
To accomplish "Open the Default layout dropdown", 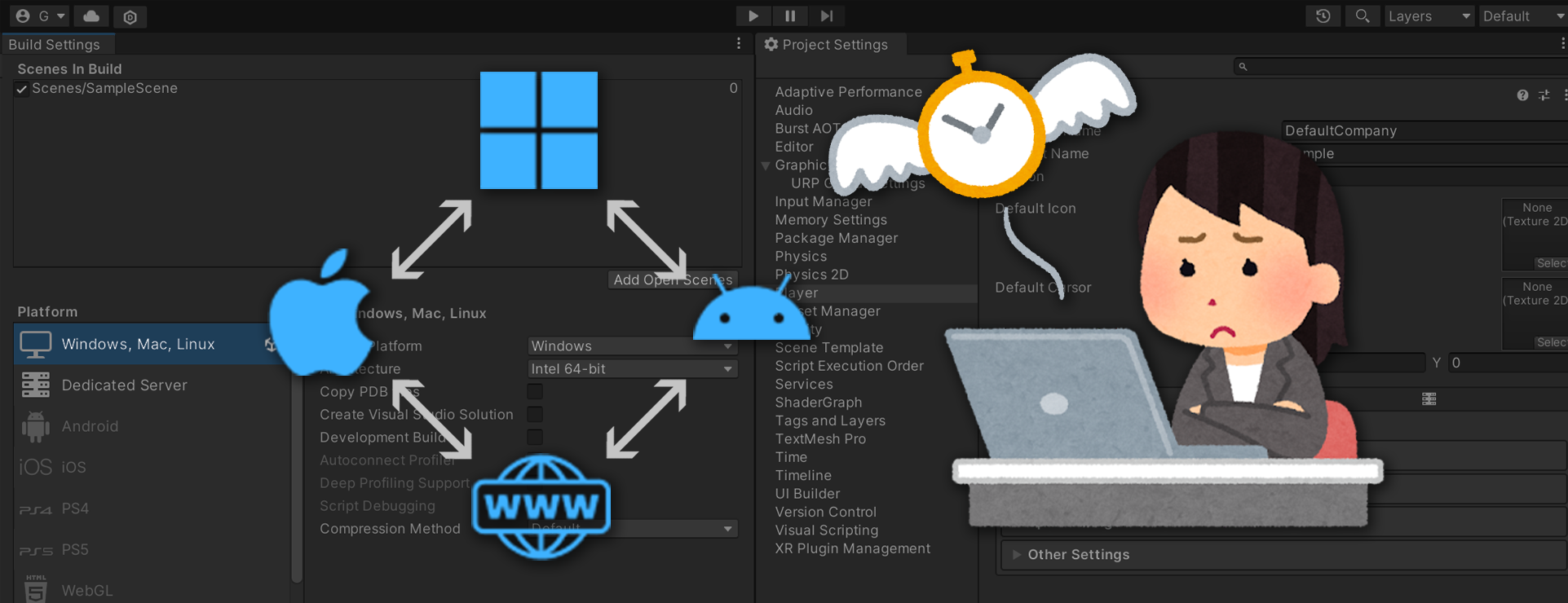I will [1523, 16].
